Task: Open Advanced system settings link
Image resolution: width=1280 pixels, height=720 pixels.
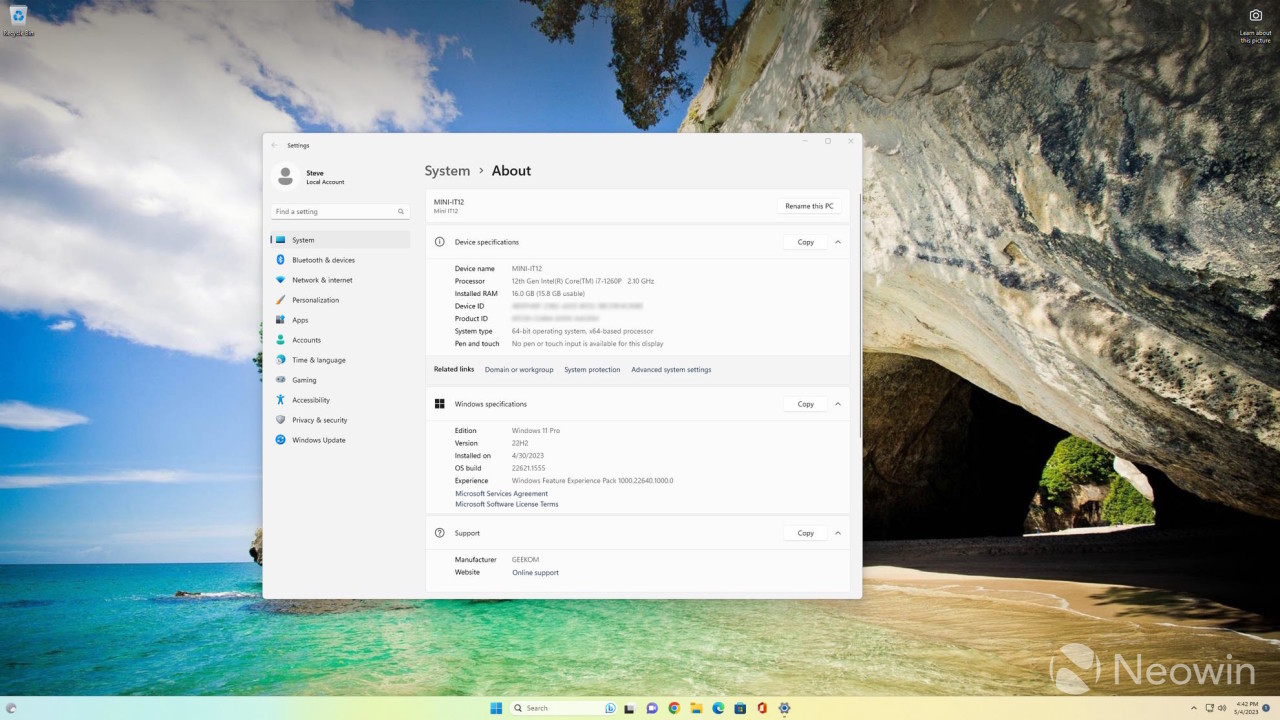Action: tap(671, 370)
